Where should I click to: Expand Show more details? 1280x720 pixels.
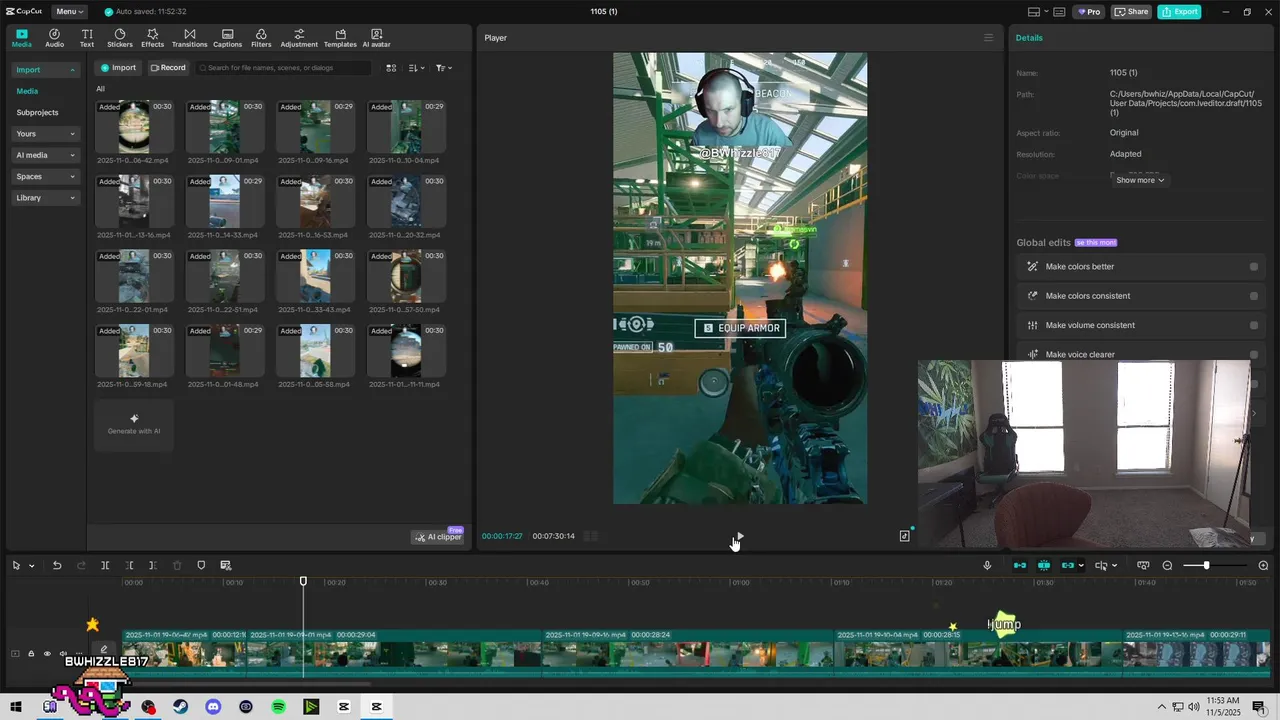(1140, 180)
